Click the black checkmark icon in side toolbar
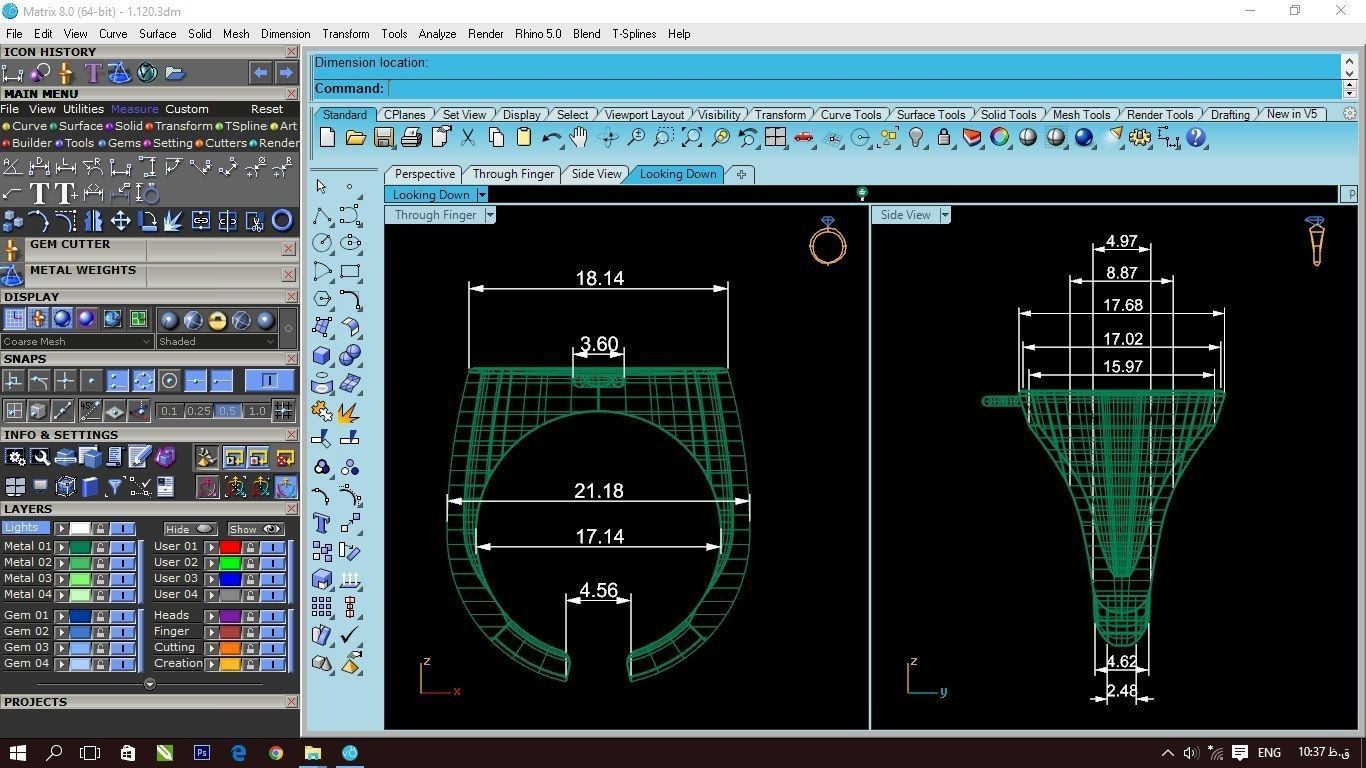This screenshot has height=768, width=1366. coord(350,635)
